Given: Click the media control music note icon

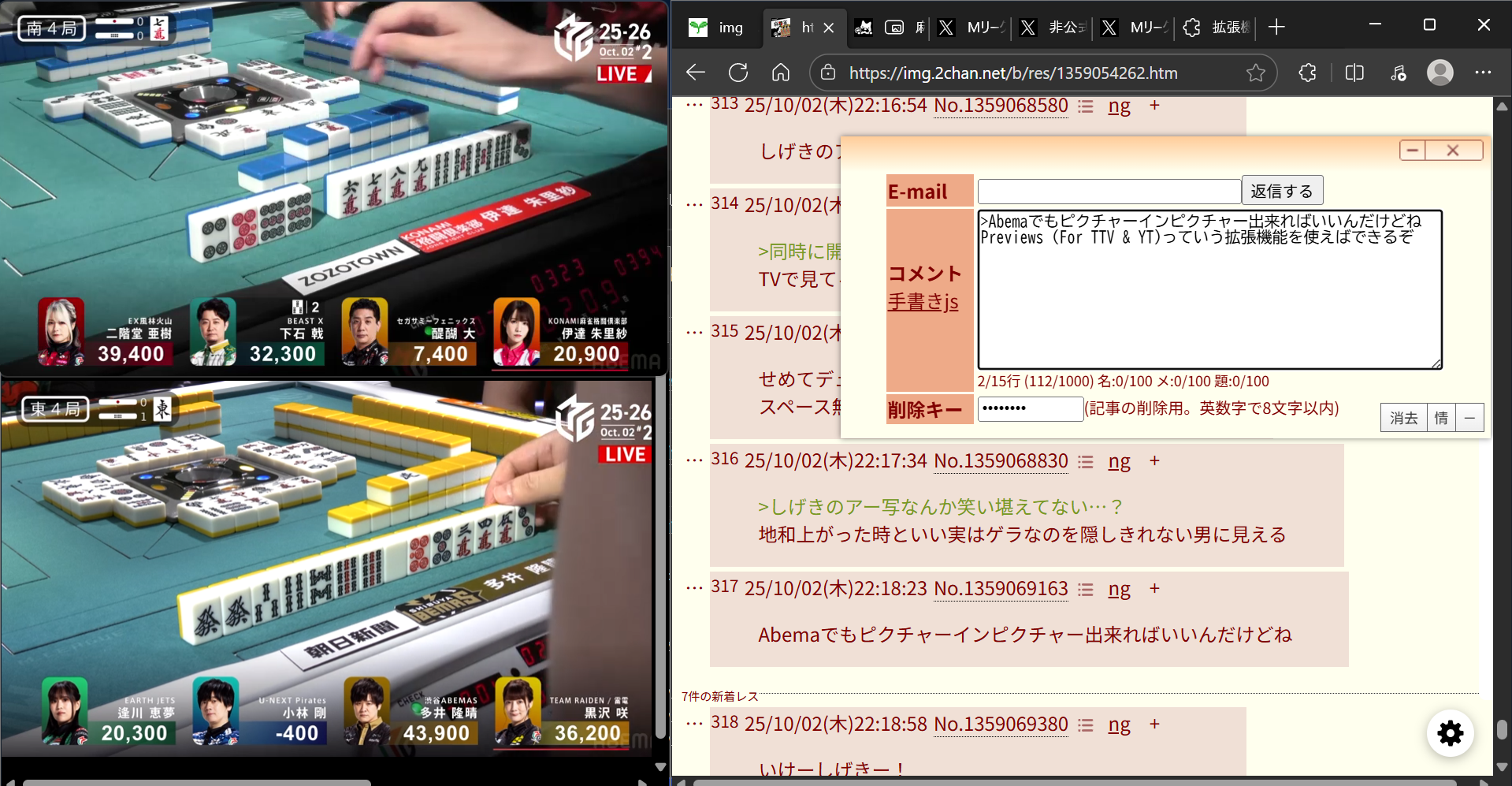Looking at the screenshot, I should click(1398, 73).
